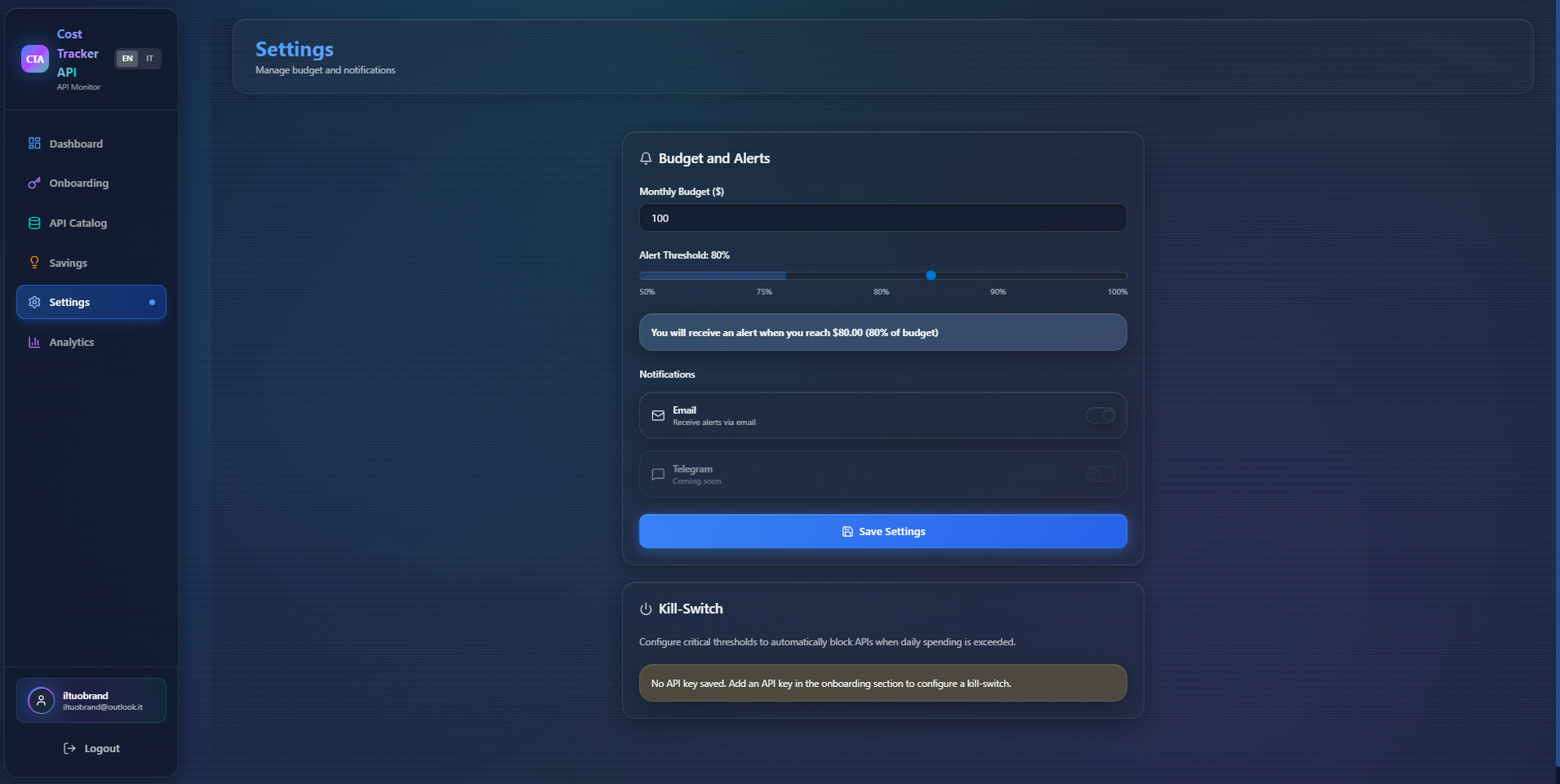Screen dimensions: 1560x784
Task: Navigate to Dashboard menu entry
Action: click(x=76, y=144)
